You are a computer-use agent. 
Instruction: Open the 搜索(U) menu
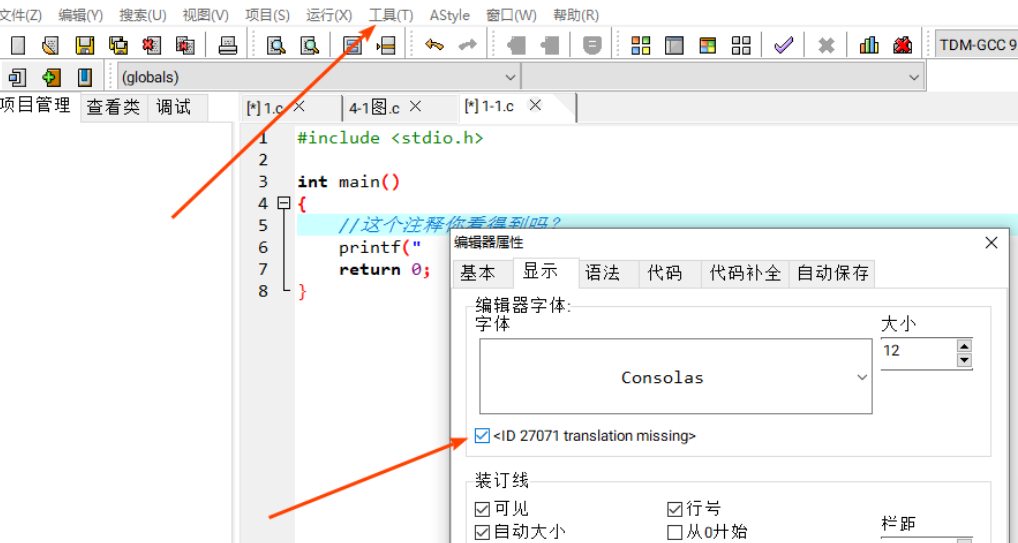[x=143, y=15]
